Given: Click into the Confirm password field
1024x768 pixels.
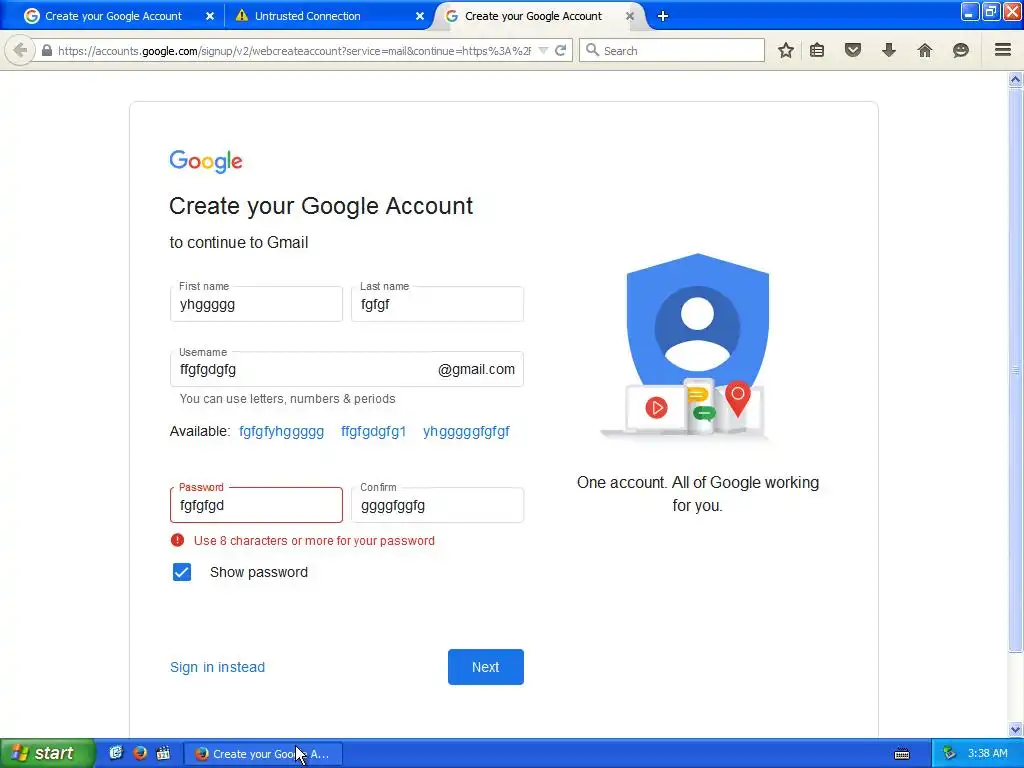Looking at the screenshot, I should click(x=437, y=505).
